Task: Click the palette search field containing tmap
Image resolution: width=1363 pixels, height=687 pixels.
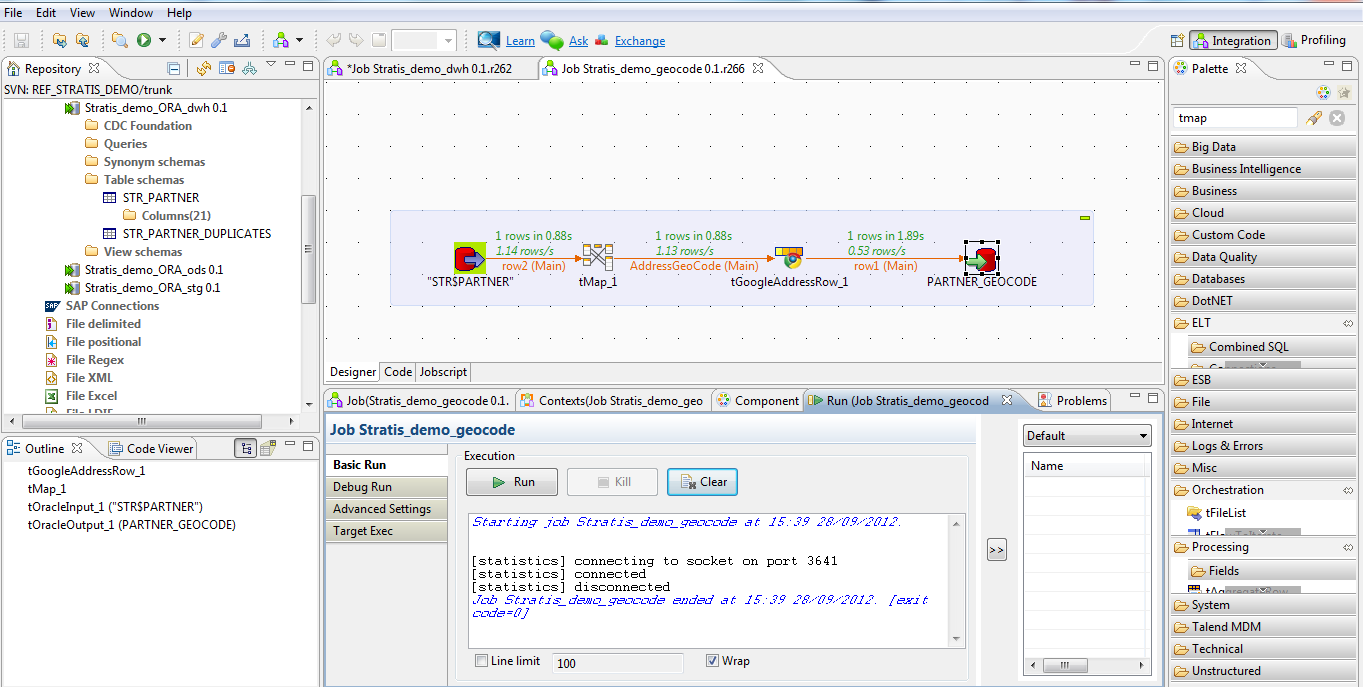Action: pyautogui.click(x=1234, y=118)
